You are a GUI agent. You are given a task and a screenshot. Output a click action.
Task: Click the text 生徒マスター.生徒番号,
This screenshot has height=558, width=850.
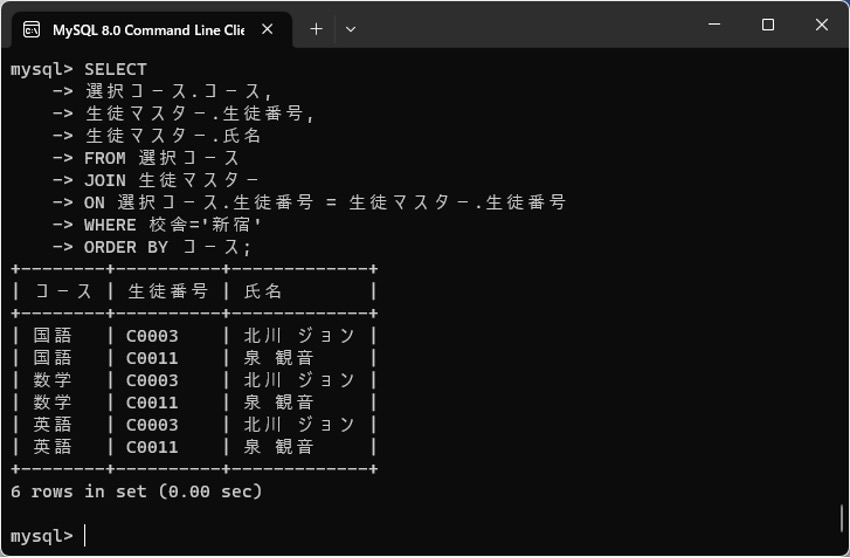[x=199, y=114]
